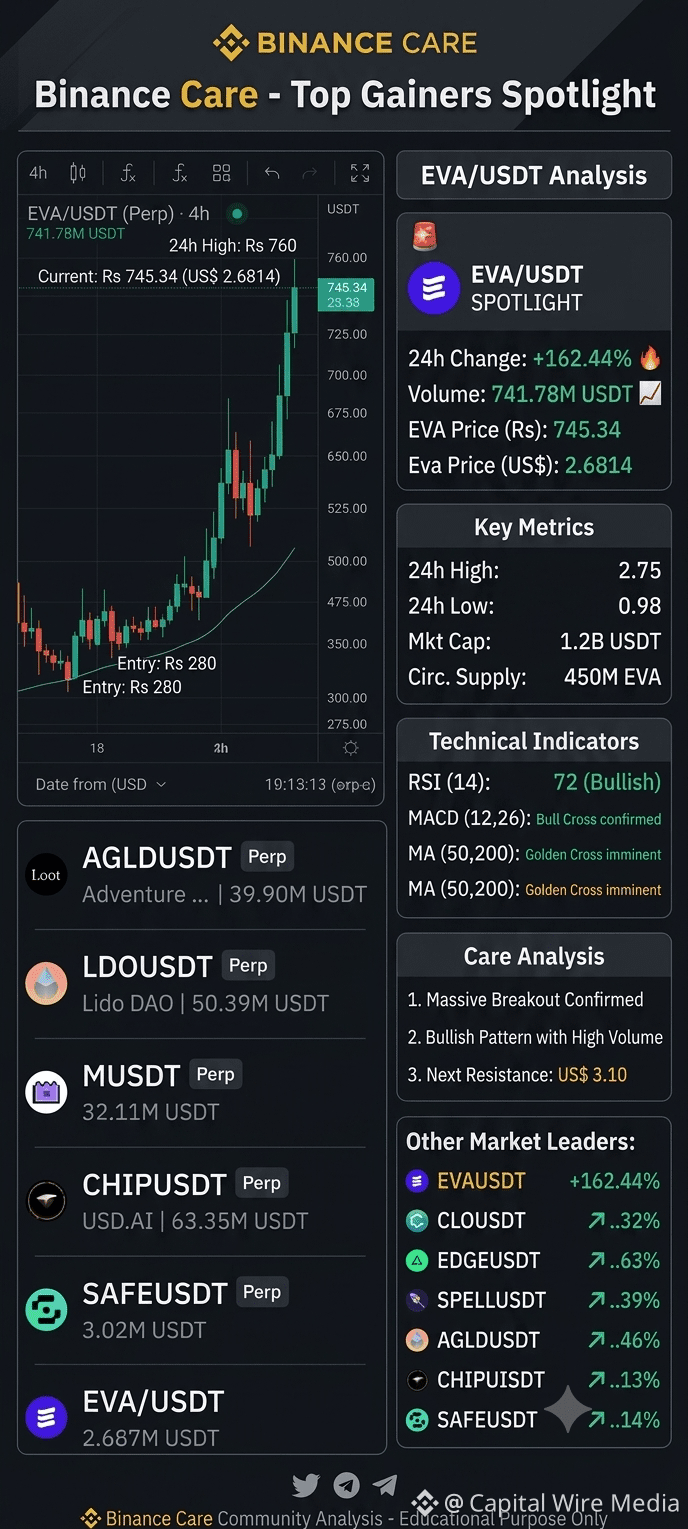This screenshot has width=688, height=1529.
Task: Click the SAFEUSDT green logo in list
Action: [x=46, y=1310]
